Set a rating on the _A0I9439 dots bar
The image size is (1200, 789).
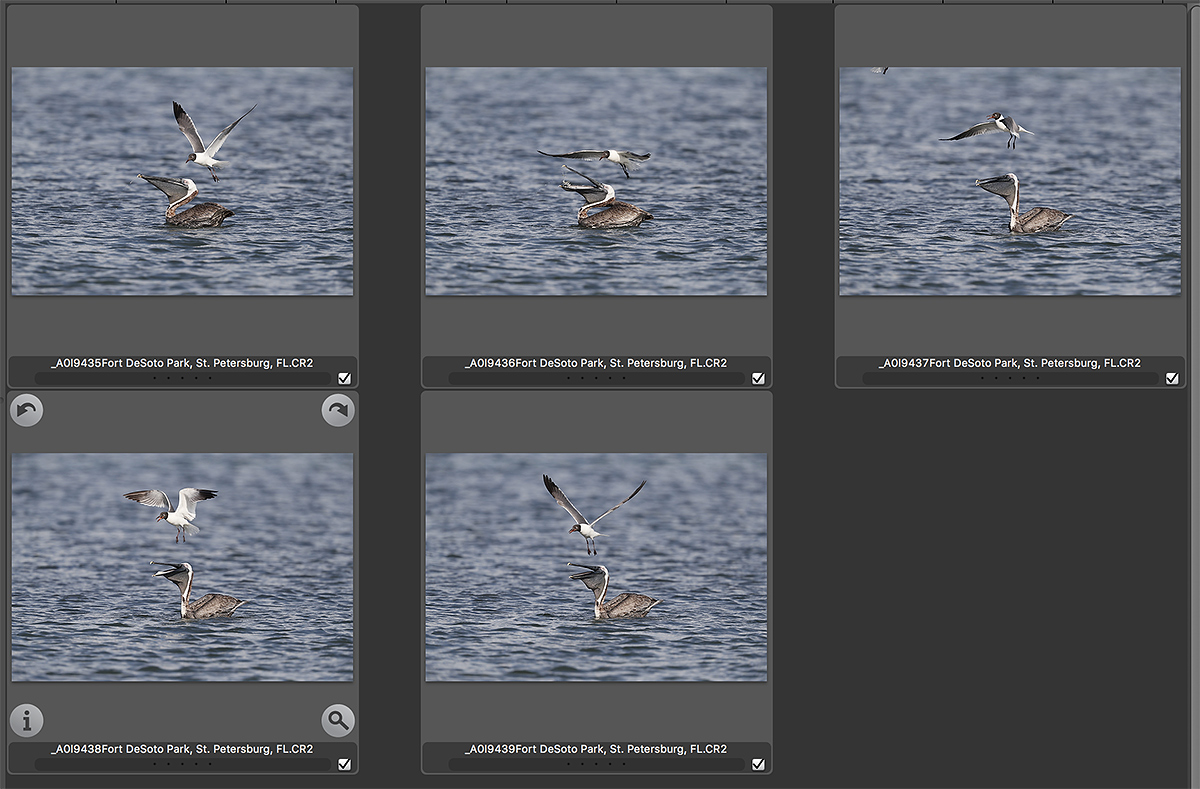[x=597, y=764]
